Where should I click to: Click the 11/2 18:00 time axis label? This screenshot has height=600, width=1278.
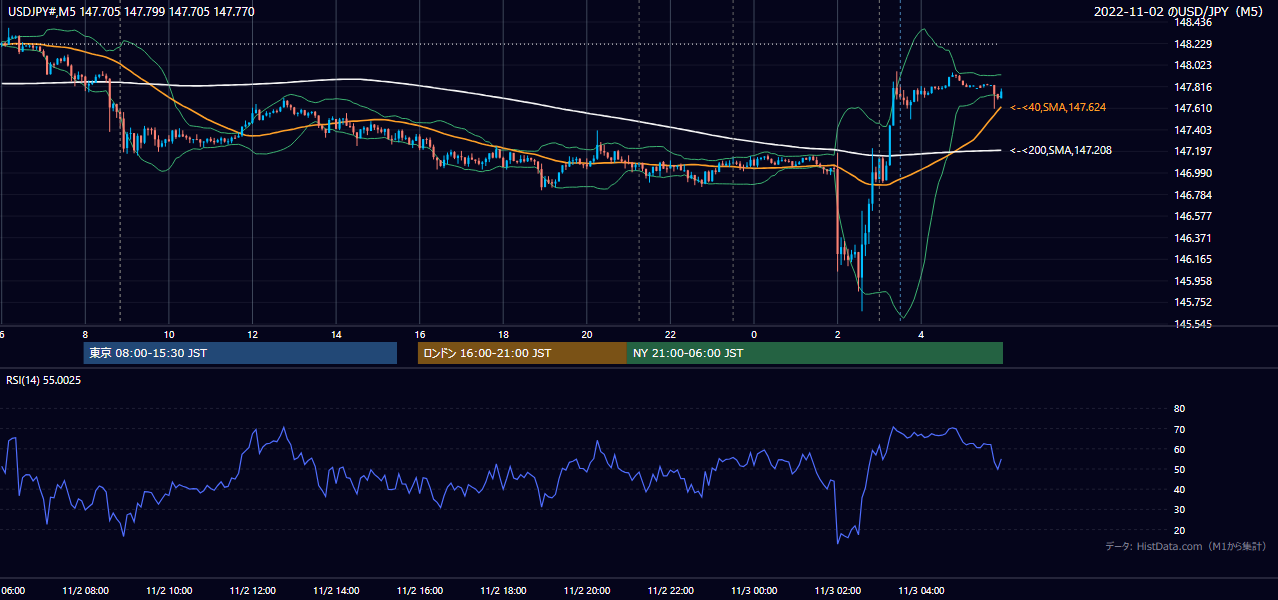point(504,591)
